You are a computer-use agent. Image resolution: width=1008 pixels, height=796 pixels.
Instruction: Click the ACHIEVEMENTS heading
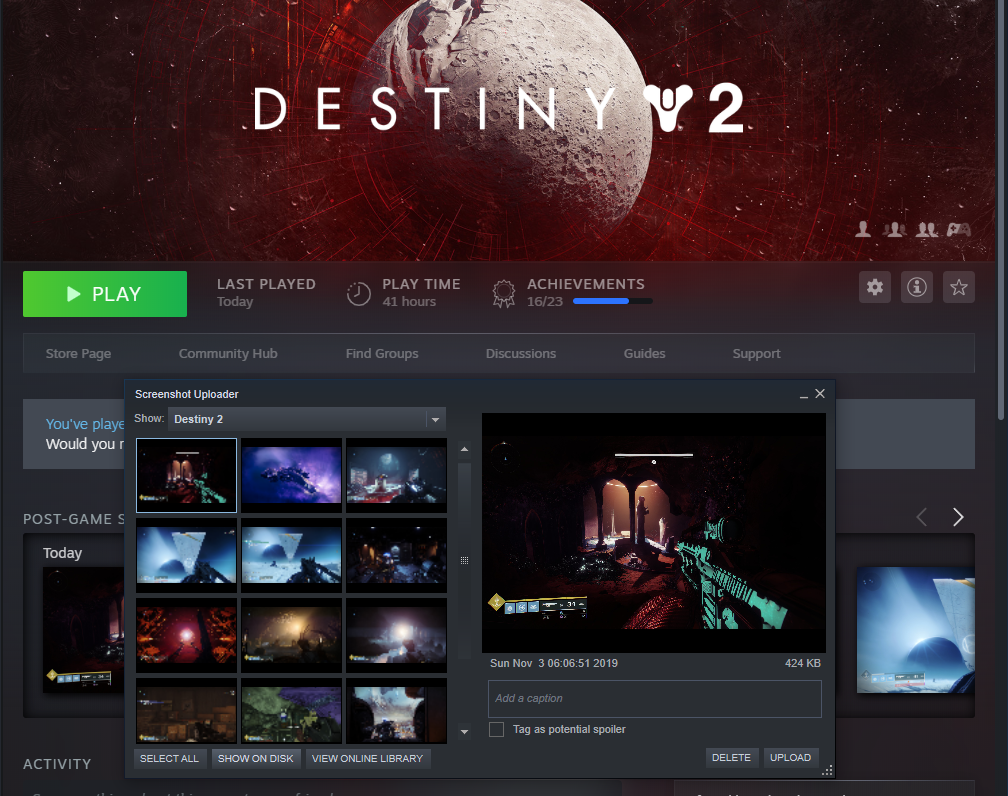[586, 284]
